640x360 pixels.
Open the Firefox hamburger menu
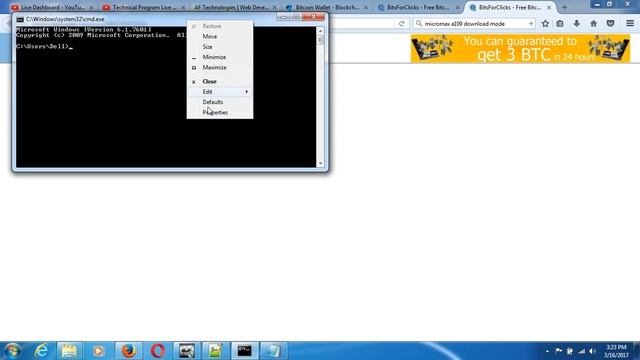630,24
